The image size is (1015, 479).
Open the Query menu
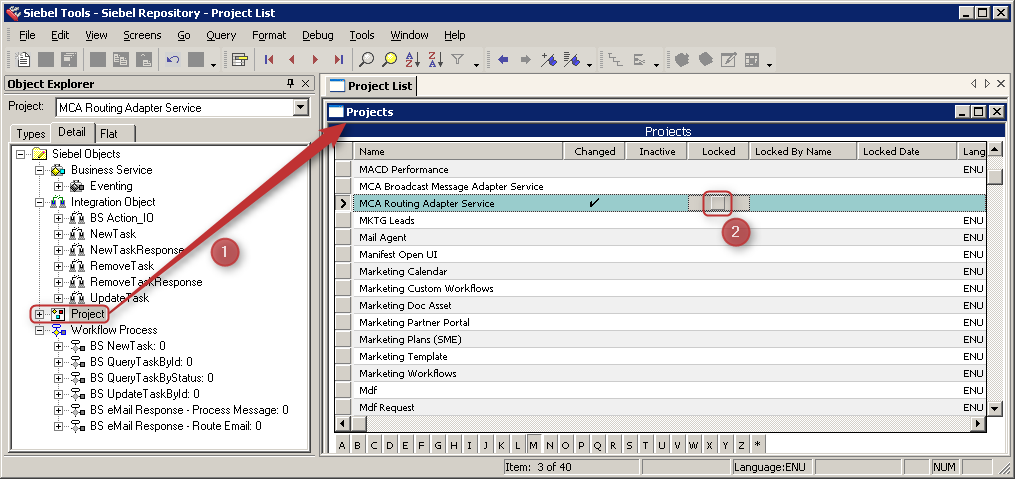coord(221,35)
